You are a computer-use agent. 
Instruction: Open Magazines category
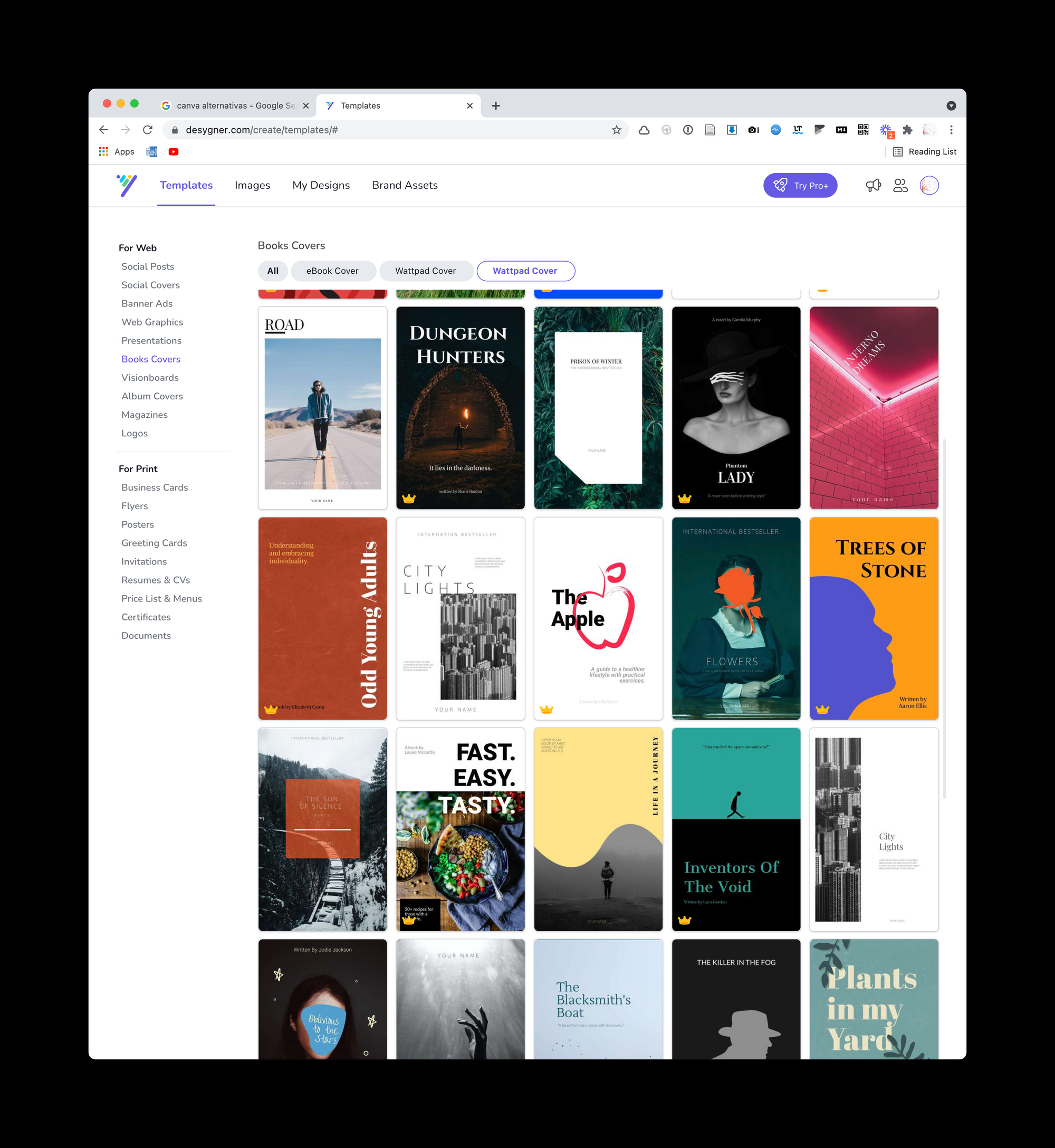coord(145,415)
